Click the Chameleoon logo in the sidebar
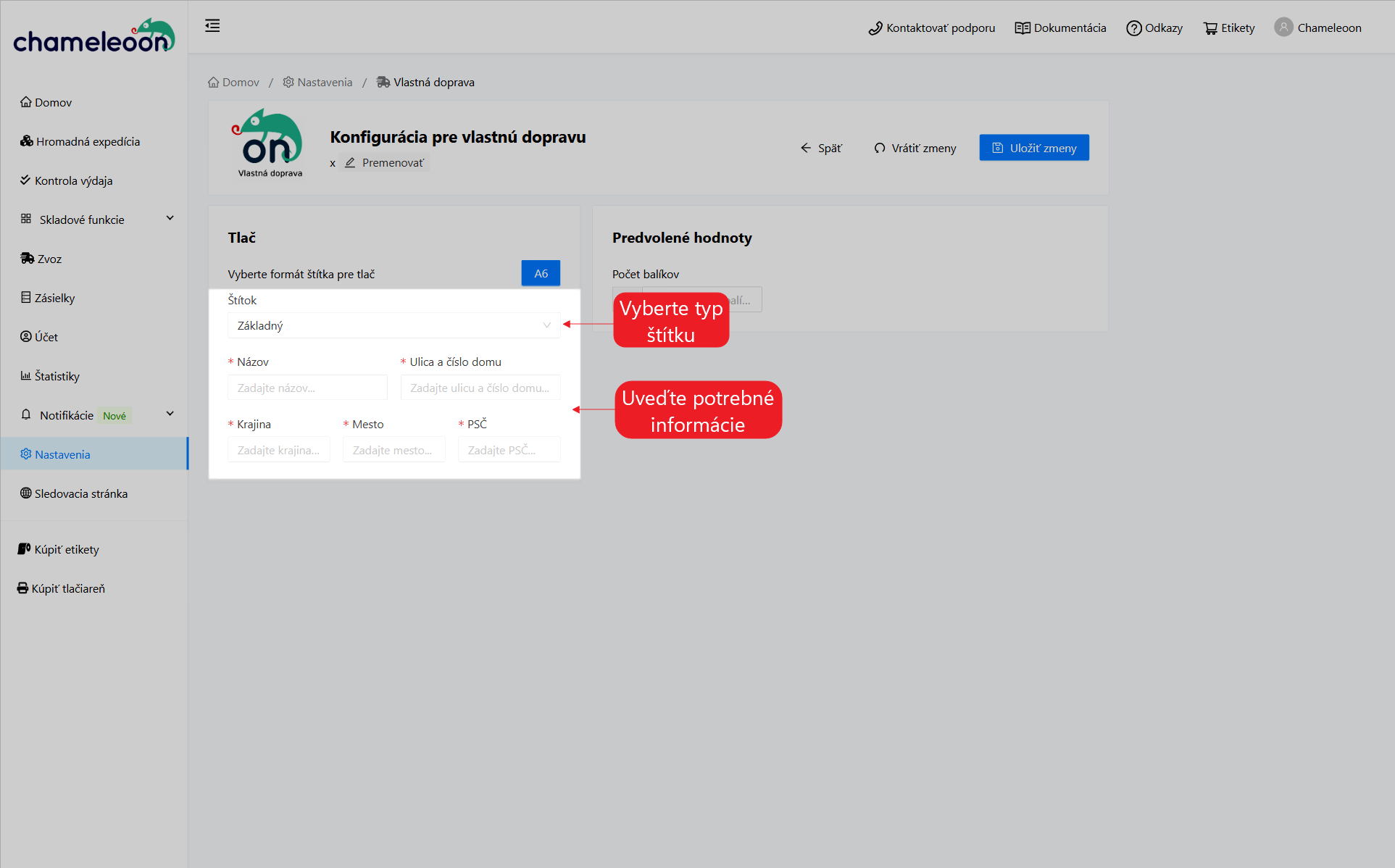 click(94, 36)
